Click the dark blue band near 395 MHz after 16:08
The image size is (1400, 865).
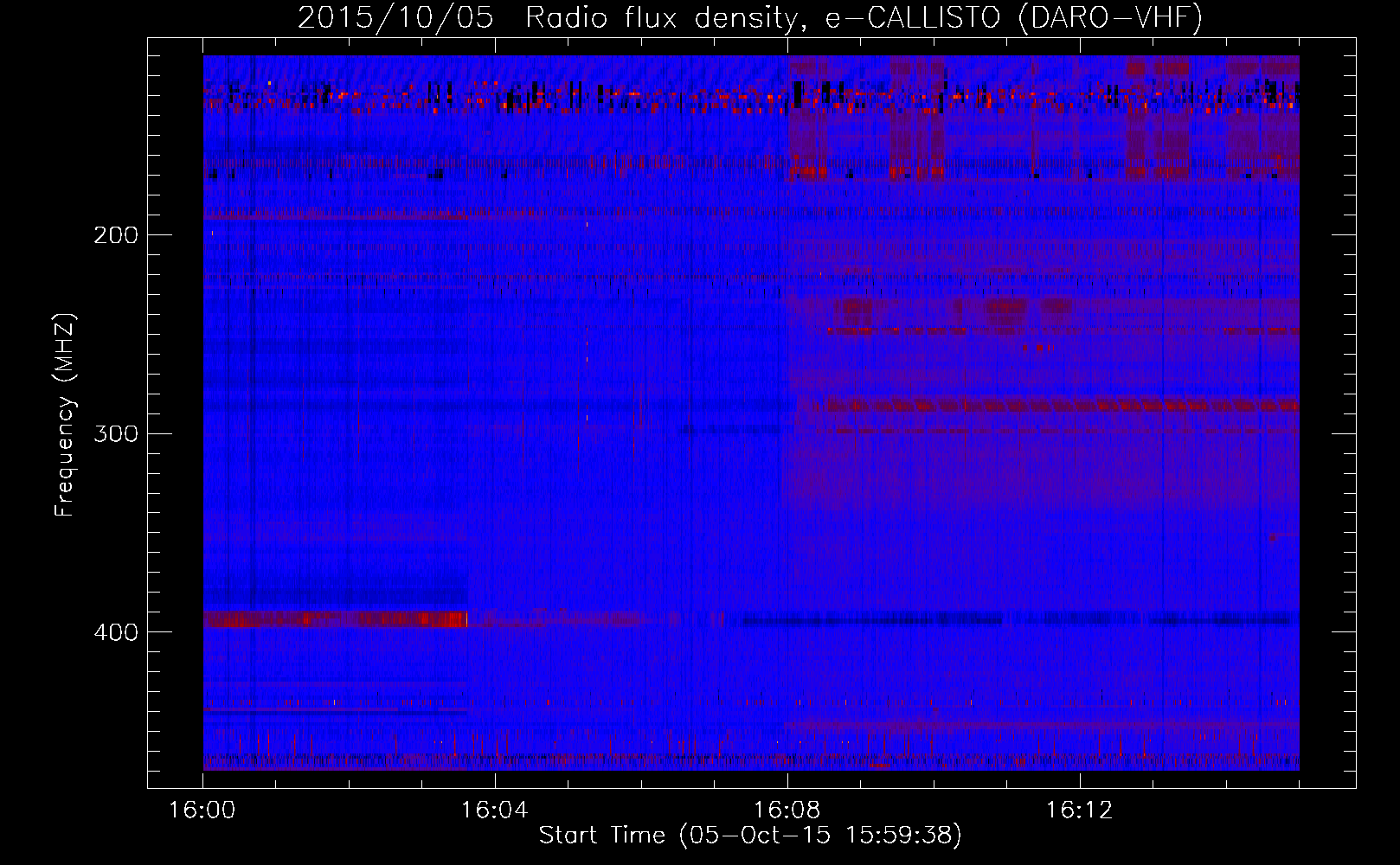point(1017,619)
